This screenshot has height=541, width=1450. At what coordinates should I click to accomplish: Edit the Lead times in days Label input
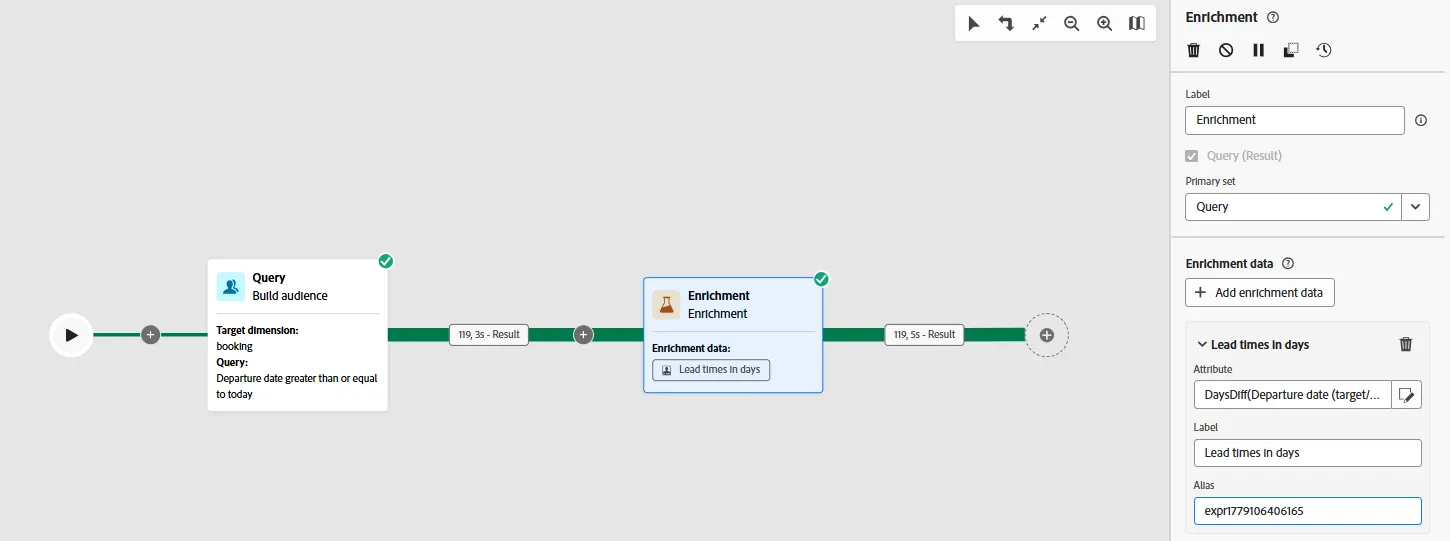[1307, 453]
